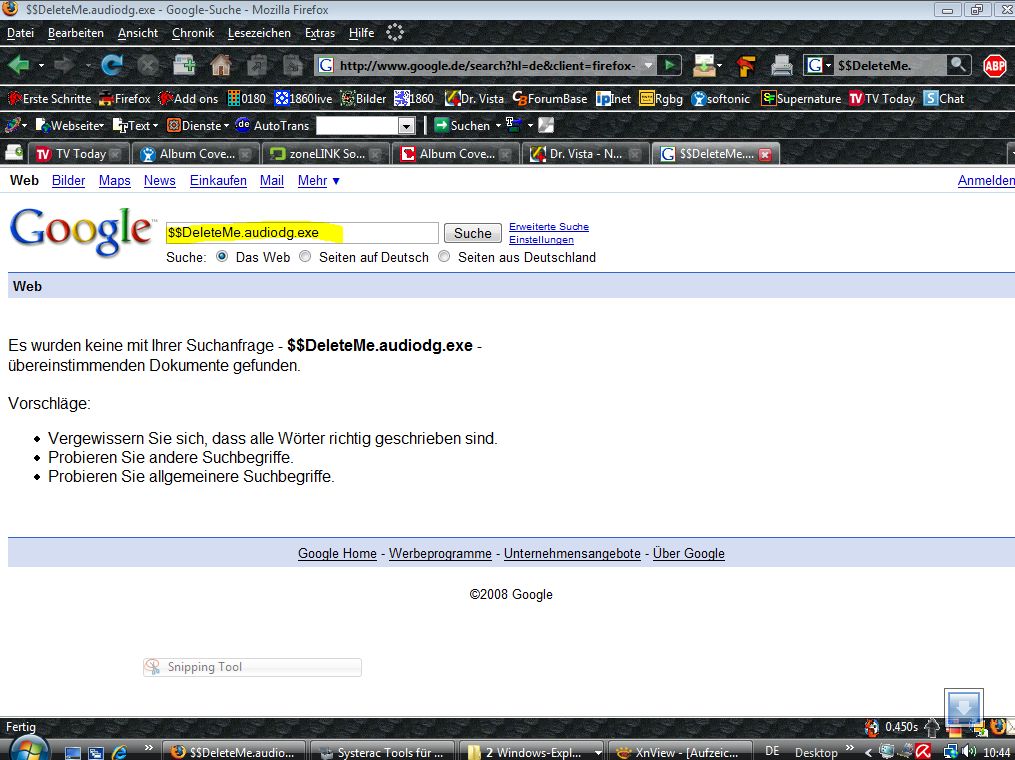Click the Anmelden link
This screenshot has width=1015, height=760.
pyautogui.click(x=986, y=181)
